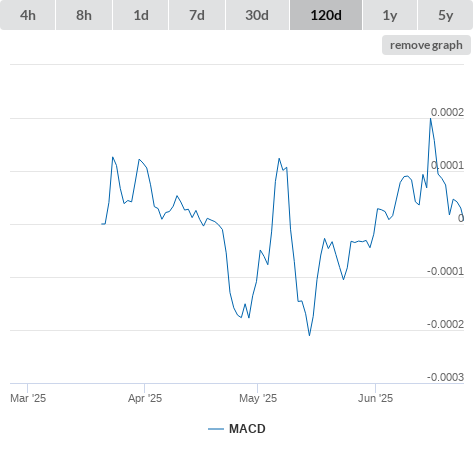Screen dimensions: 474x455
Task: Click the remove graph button
Action: pyautogui.click(x=426, y=45)
